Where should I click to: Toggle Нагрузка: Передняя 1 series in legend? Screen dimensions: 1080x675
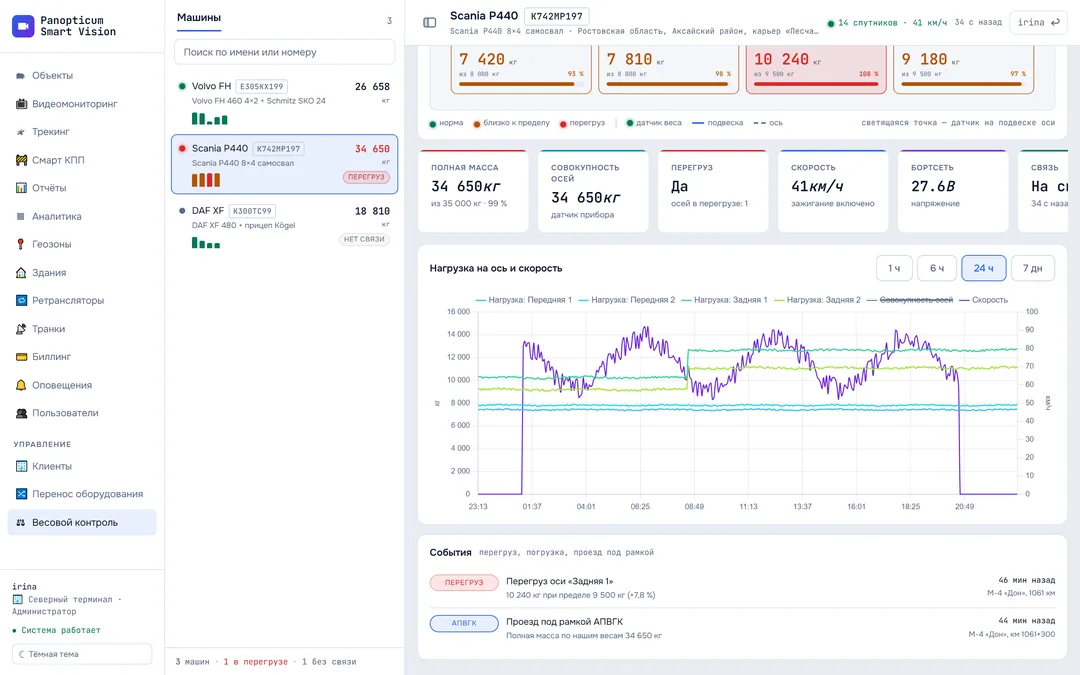click(523, 300)
